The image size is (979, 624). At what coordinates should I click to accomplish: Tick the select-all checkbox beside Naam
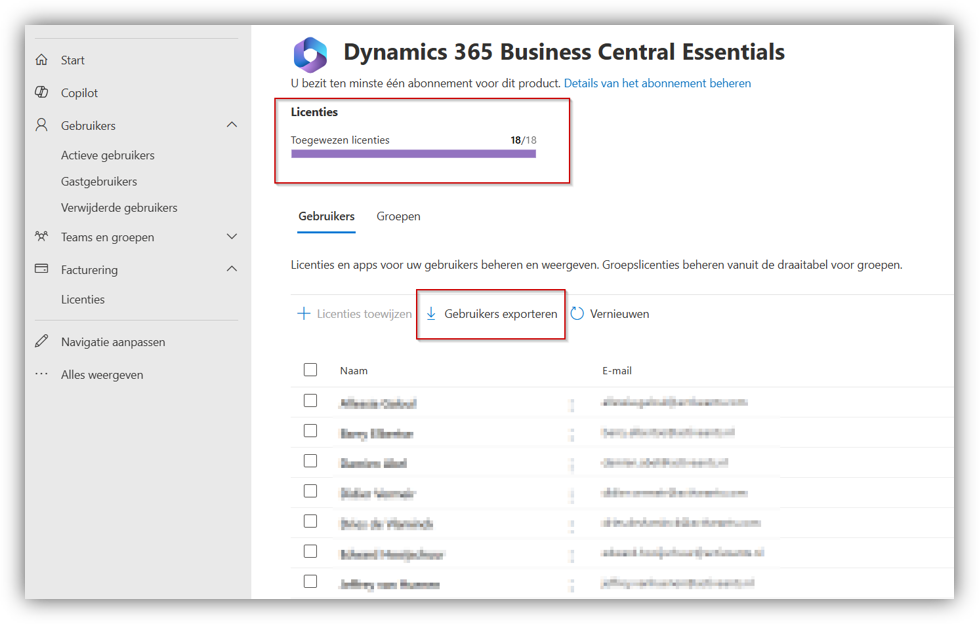[310, 370]
